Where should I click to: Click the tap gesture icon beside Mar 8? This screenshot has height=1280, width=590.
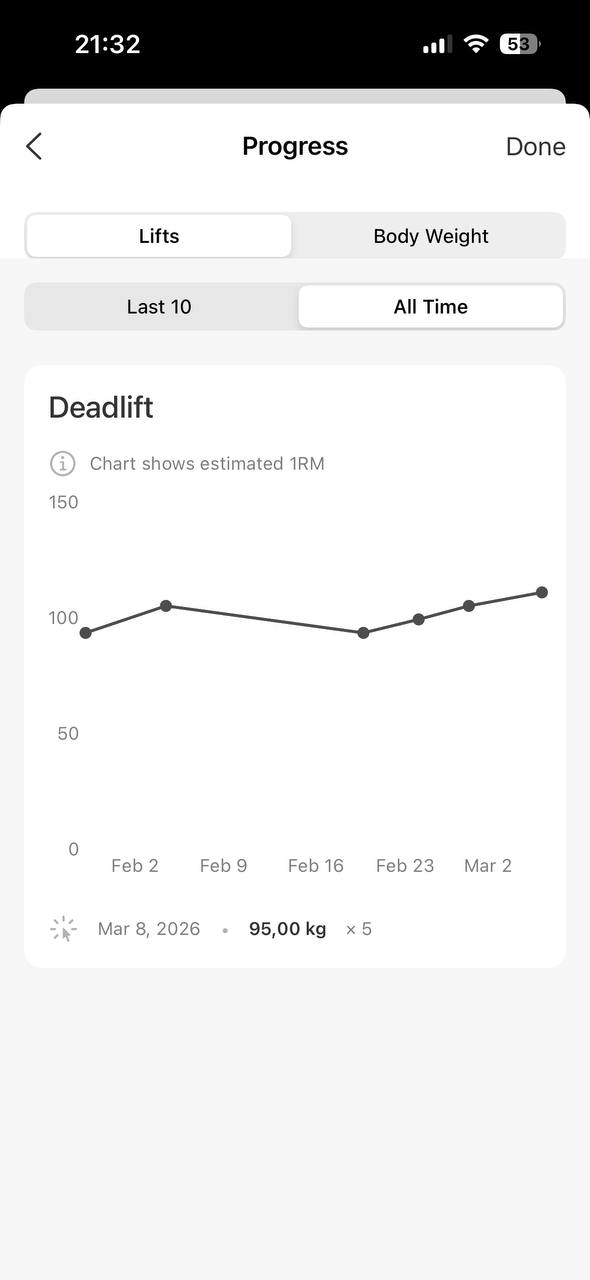click(60, 928)
